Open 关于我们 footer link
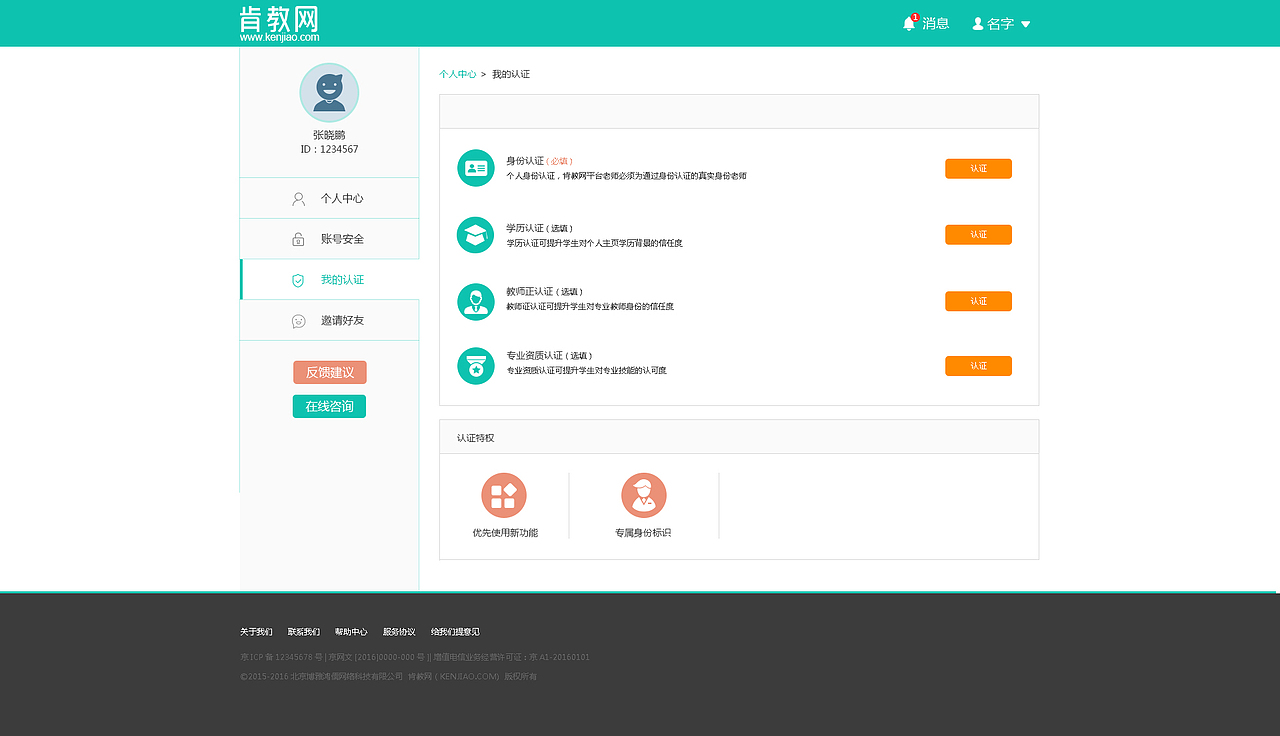This screenshot has width=1280, height=736. [x=256, y=632]
